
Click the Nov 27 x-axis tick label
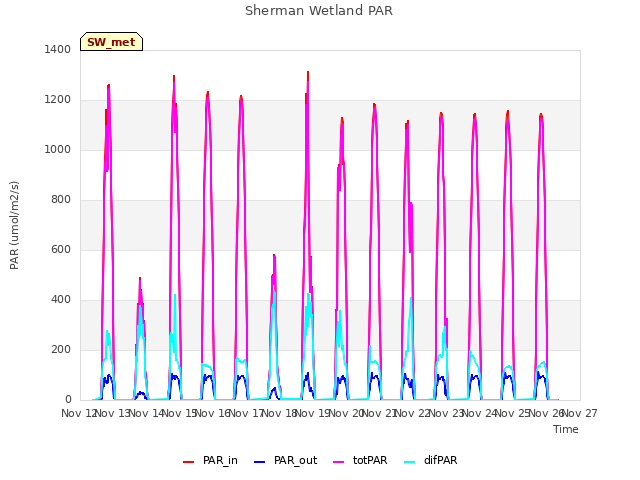[581, 413]
